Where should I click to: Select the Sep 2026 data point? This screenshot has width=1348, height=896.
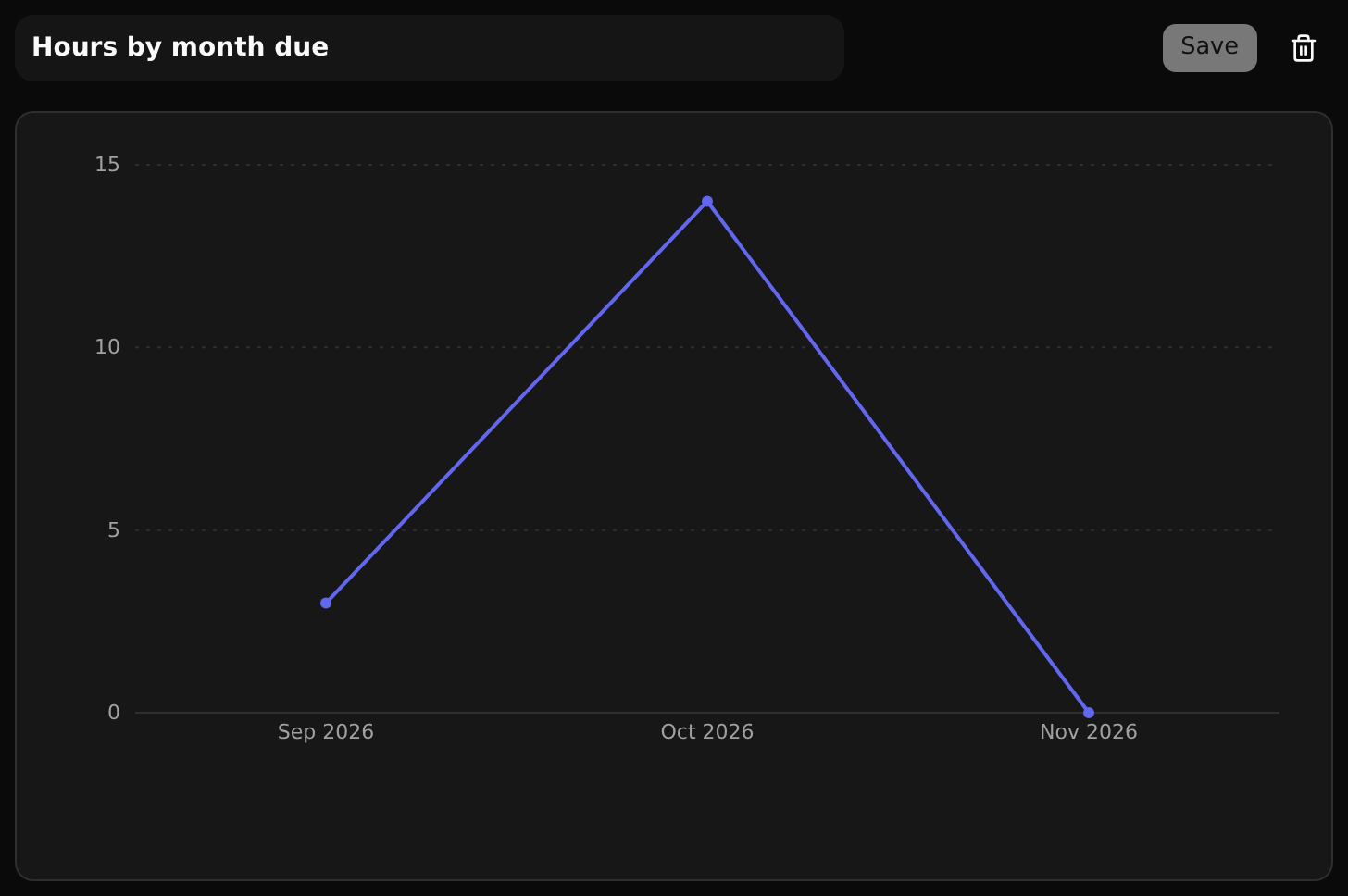[x=326, y=604]
